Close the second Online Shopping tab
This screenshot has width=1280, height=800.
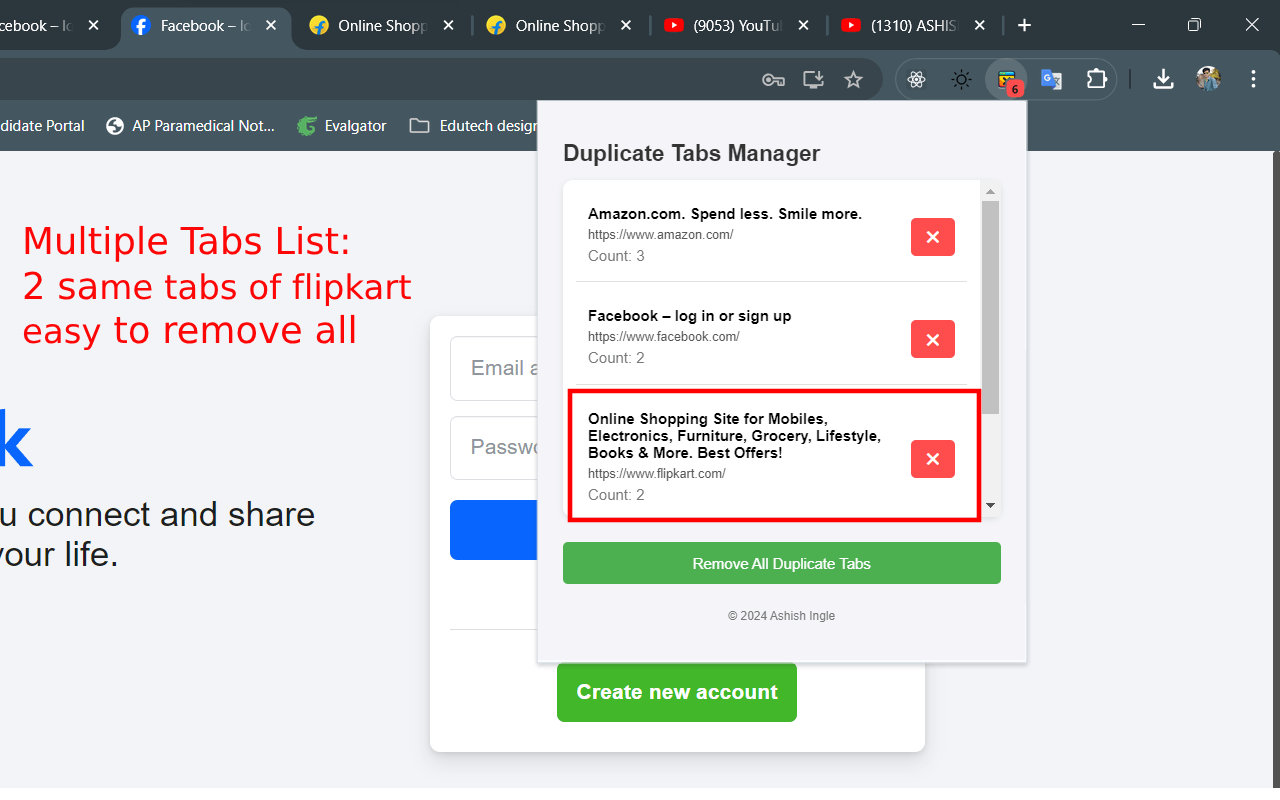coord(625,25)
